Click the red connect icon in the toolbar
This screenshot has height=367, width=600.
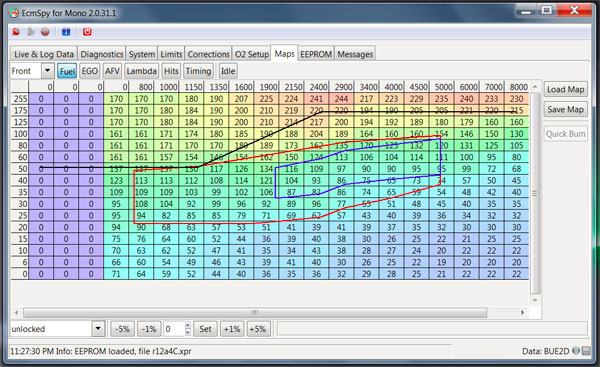[16, 32]
